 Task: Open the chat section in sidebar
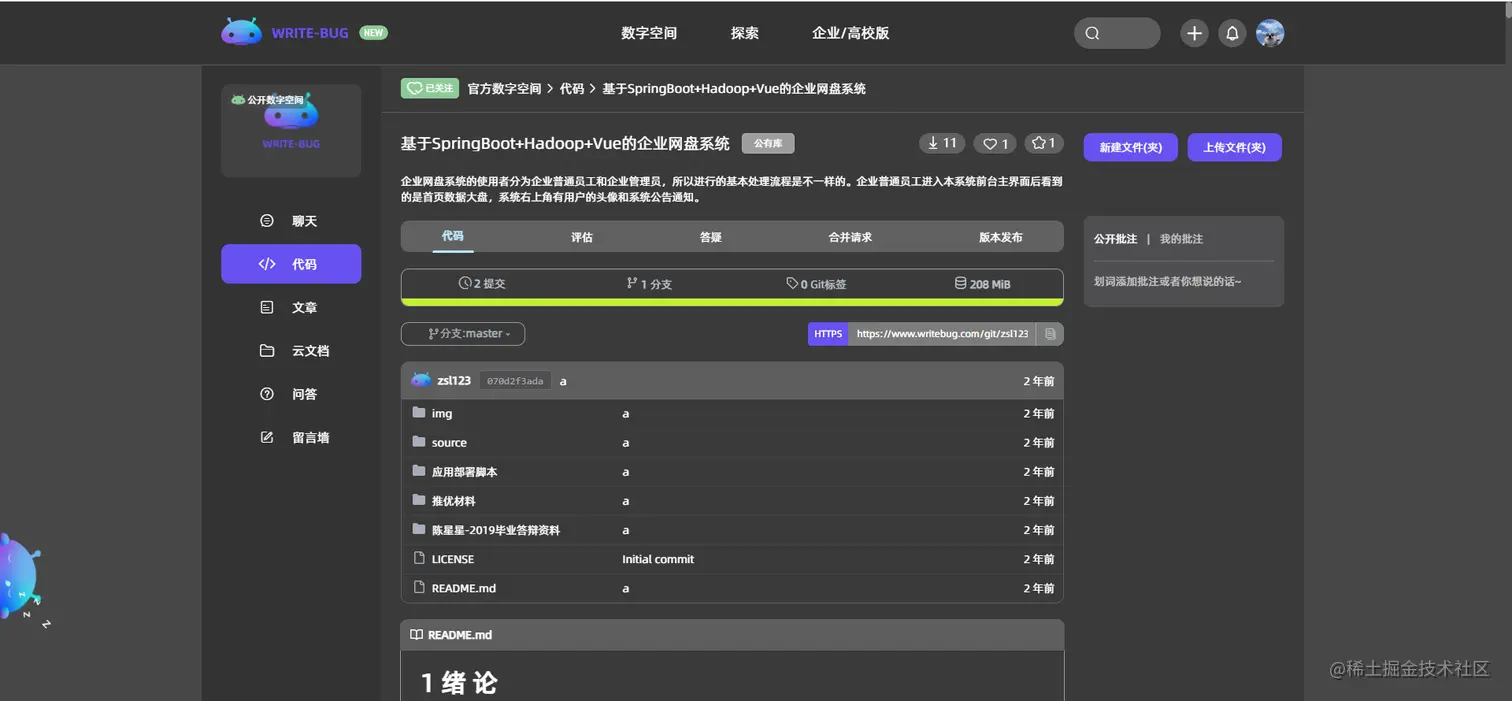tap(291, 220)
